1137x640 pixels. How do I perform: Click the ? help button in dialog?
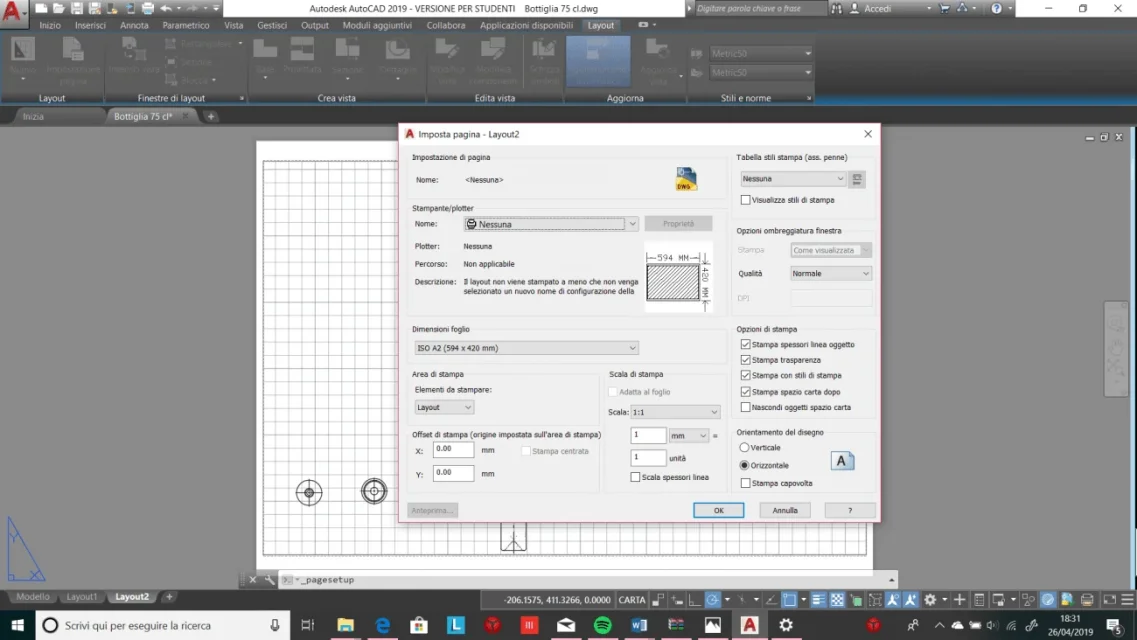pyautogui.click(x=850, y=510)
